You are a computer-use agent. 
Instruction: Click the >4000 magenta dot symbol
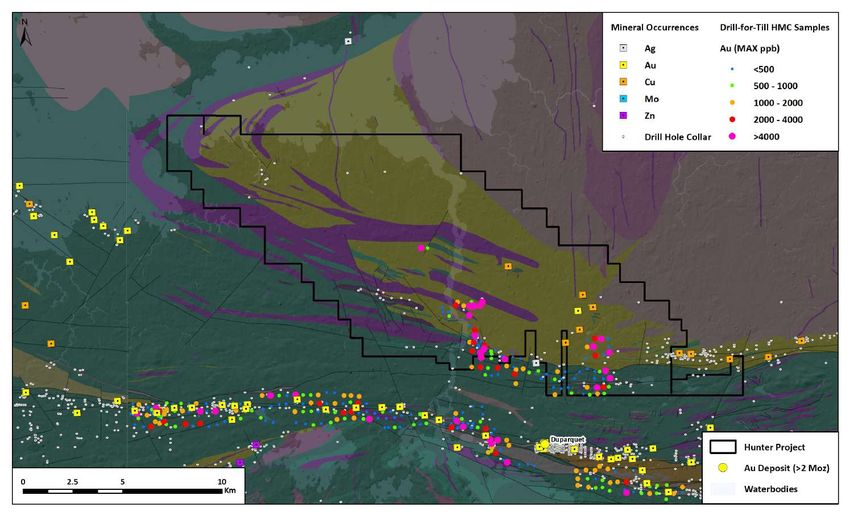pyautogui.click(x=732, y=137)
